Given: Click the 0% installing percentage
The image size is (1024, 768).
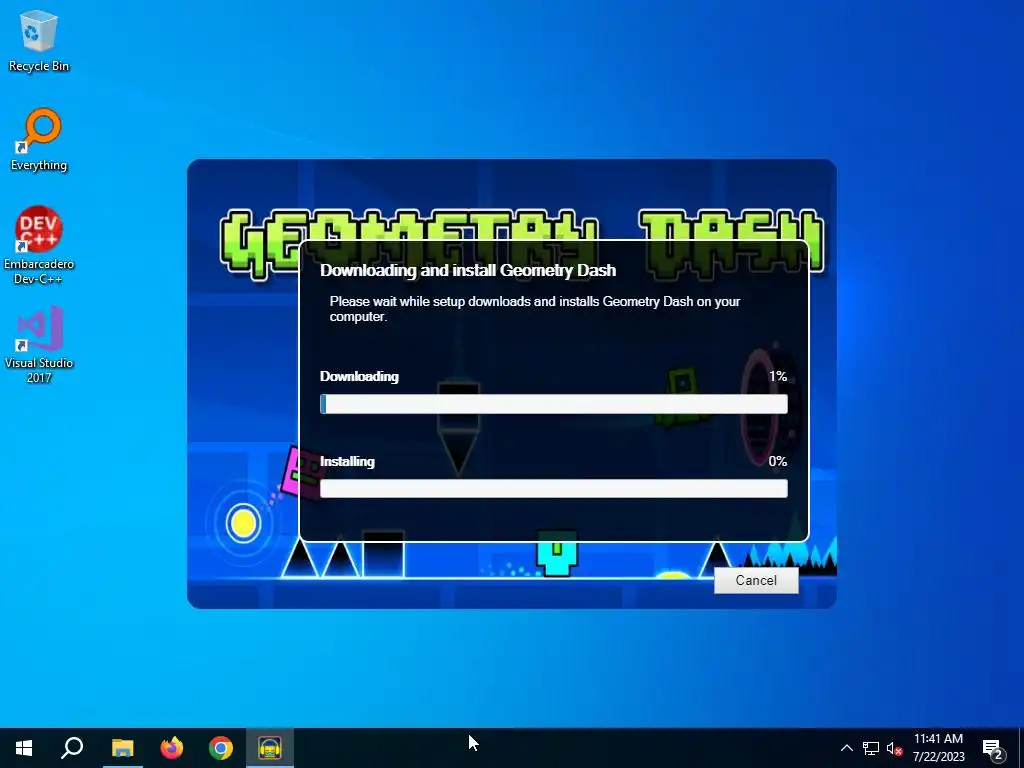Looking at the screenshot, I should 778,461.
